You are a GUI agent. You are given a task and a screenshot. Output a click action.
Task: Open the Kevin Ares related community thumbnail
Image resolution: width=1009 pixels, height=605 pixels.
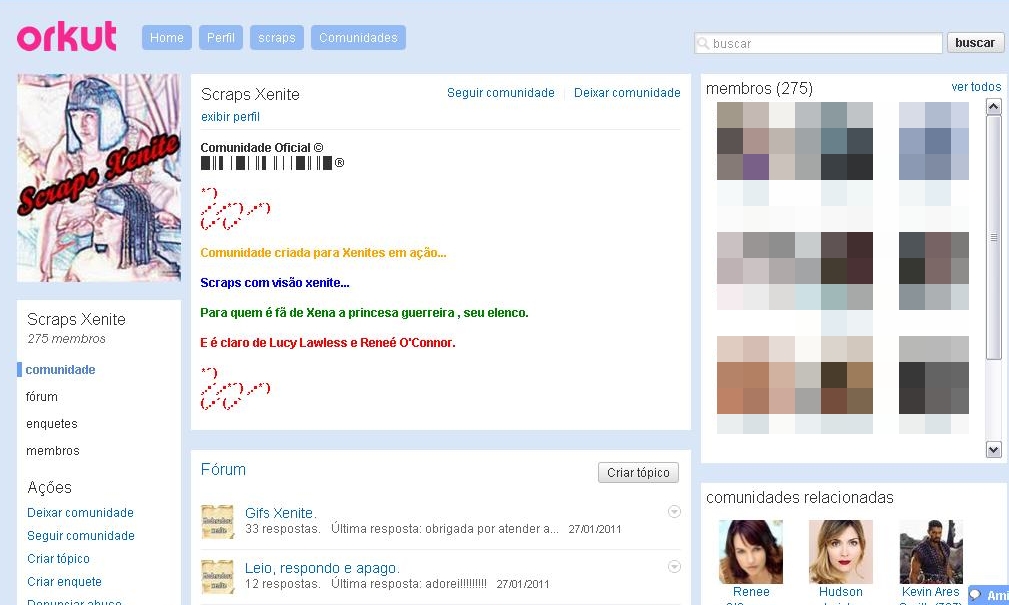pos(931,552)
